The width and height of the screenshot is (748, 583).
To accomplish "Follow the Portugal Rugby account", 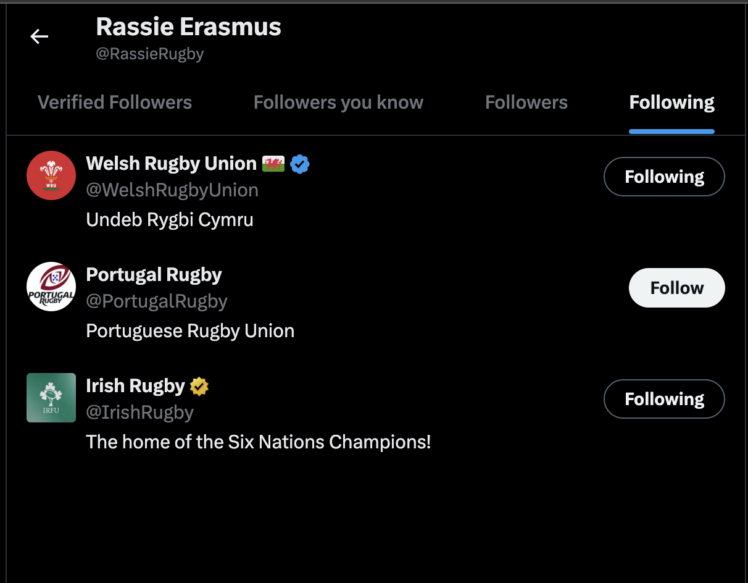I will (x=676, y=288).
